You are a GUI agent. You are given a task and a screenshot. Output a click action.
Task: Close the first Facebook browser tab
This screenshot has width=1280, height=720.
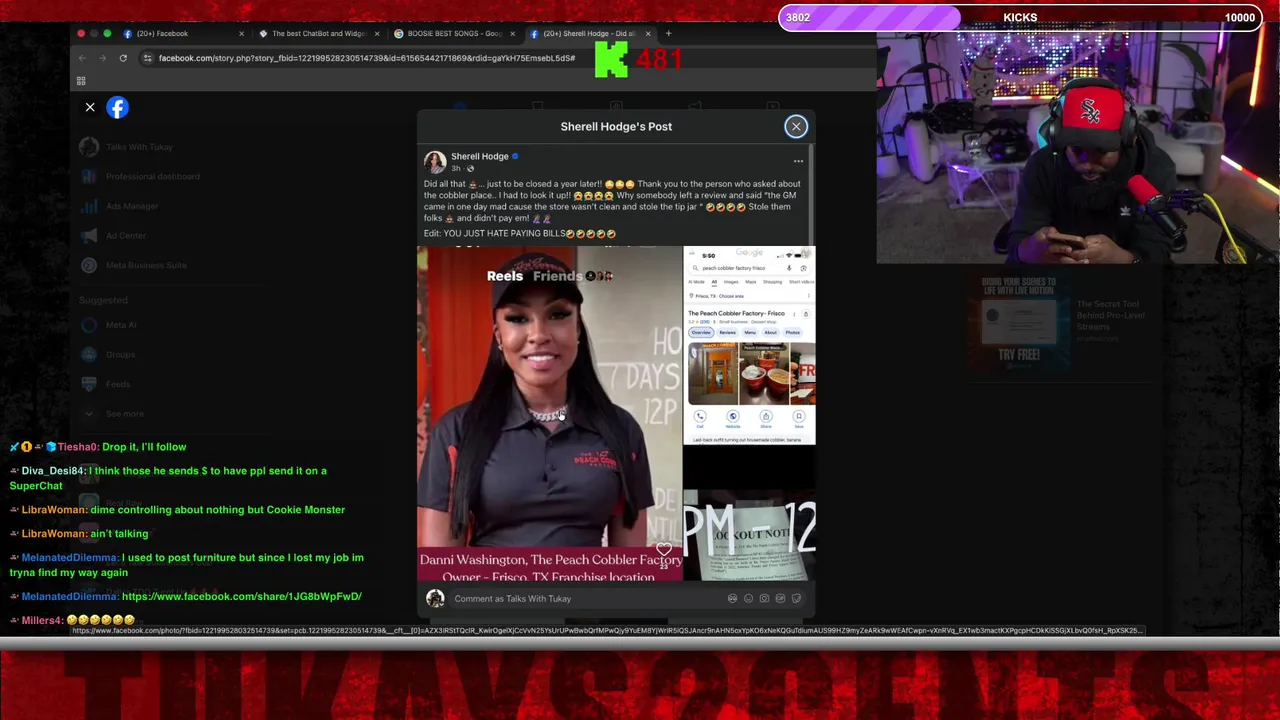click(241, 33)
